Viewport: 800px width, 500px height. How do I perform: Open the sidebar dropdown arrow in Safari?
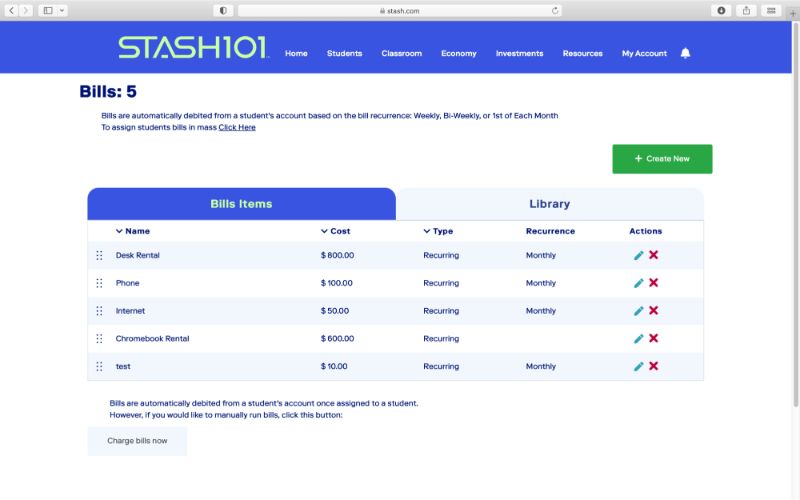coord(62,10)
